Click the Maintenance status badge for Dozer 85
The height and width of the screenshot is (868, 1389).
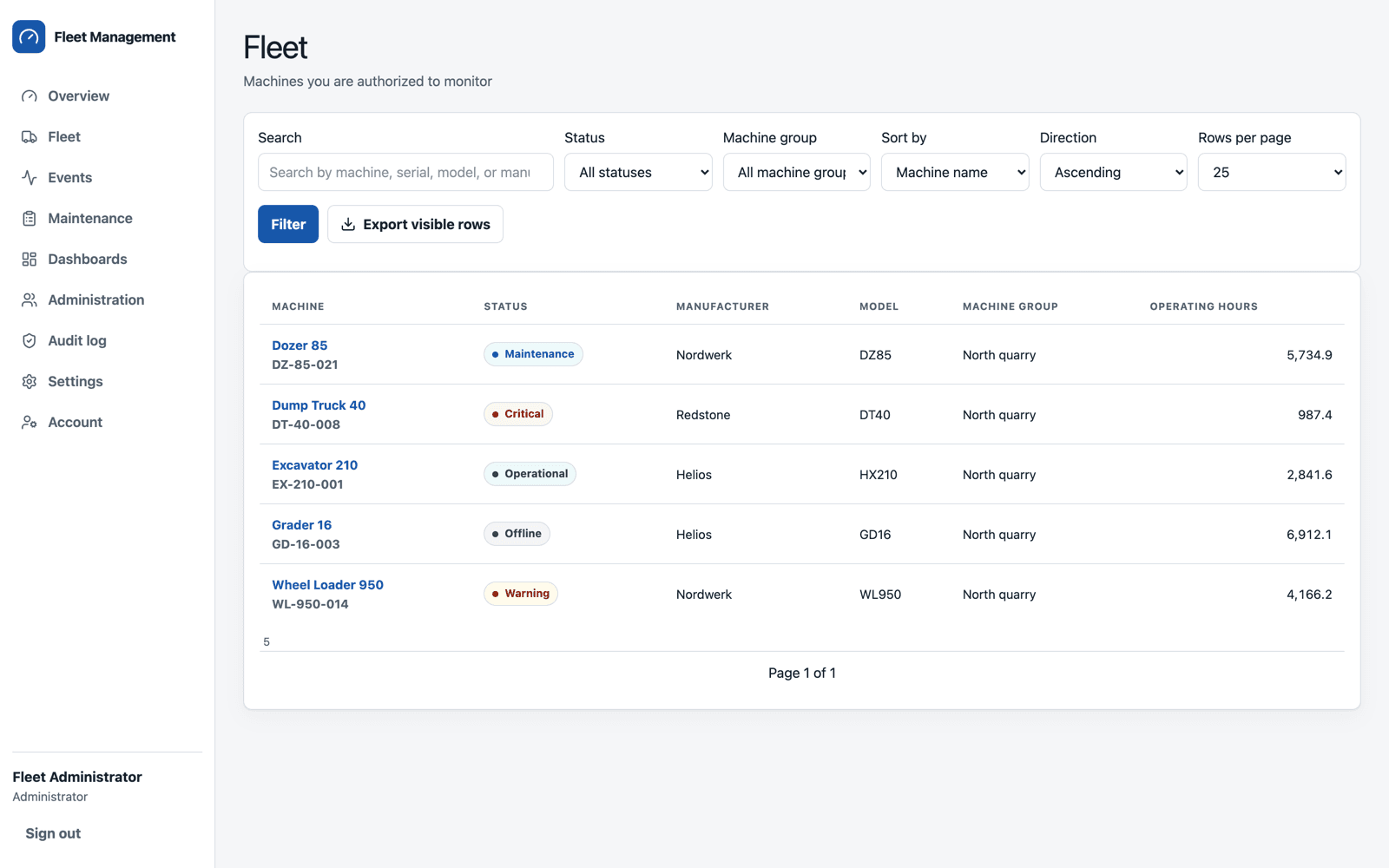(x=533, y=354)
